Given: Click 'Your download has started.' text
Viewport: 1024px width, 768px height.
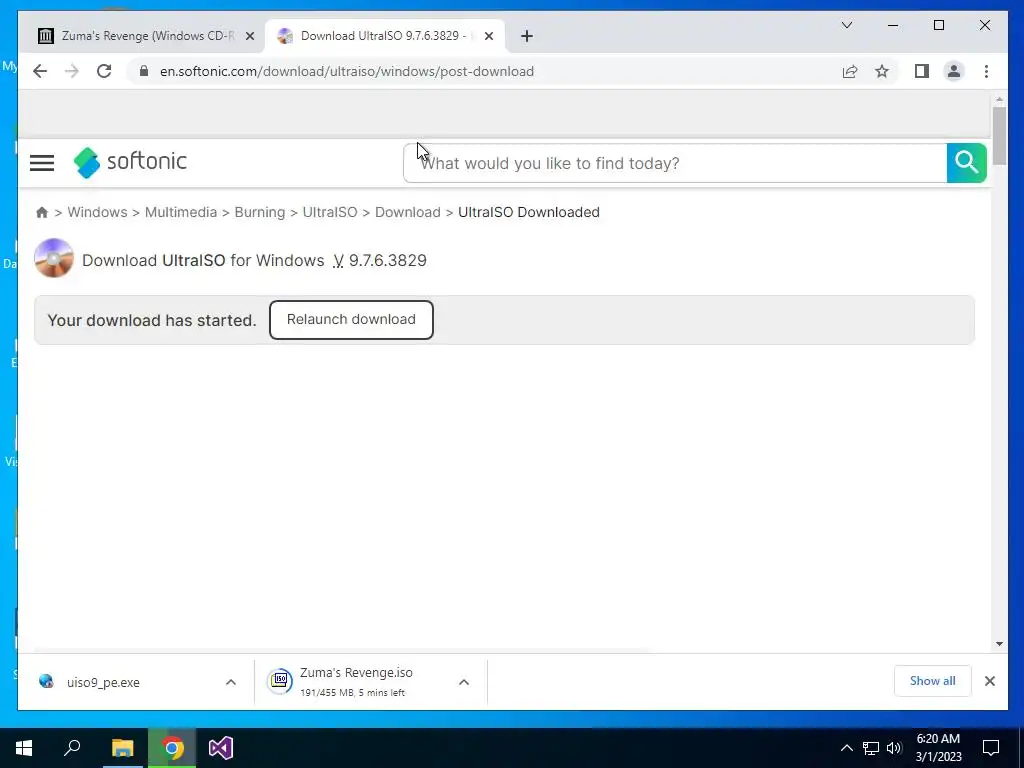Looking at the screenshot, I should pyautogui.click(x=152, y=320).
